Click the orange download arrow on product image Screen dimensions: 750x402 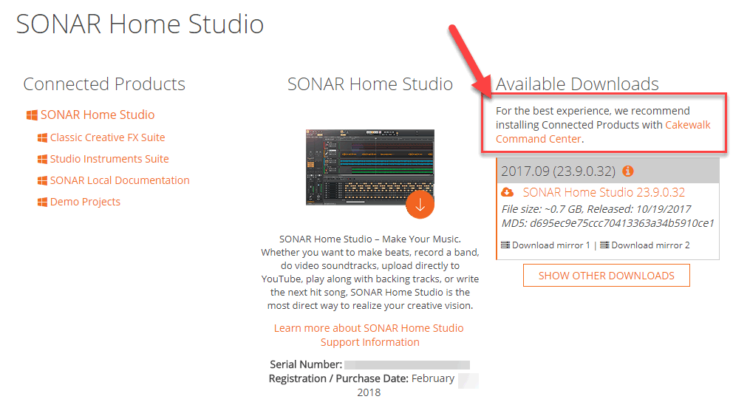[x=420, y=204]
